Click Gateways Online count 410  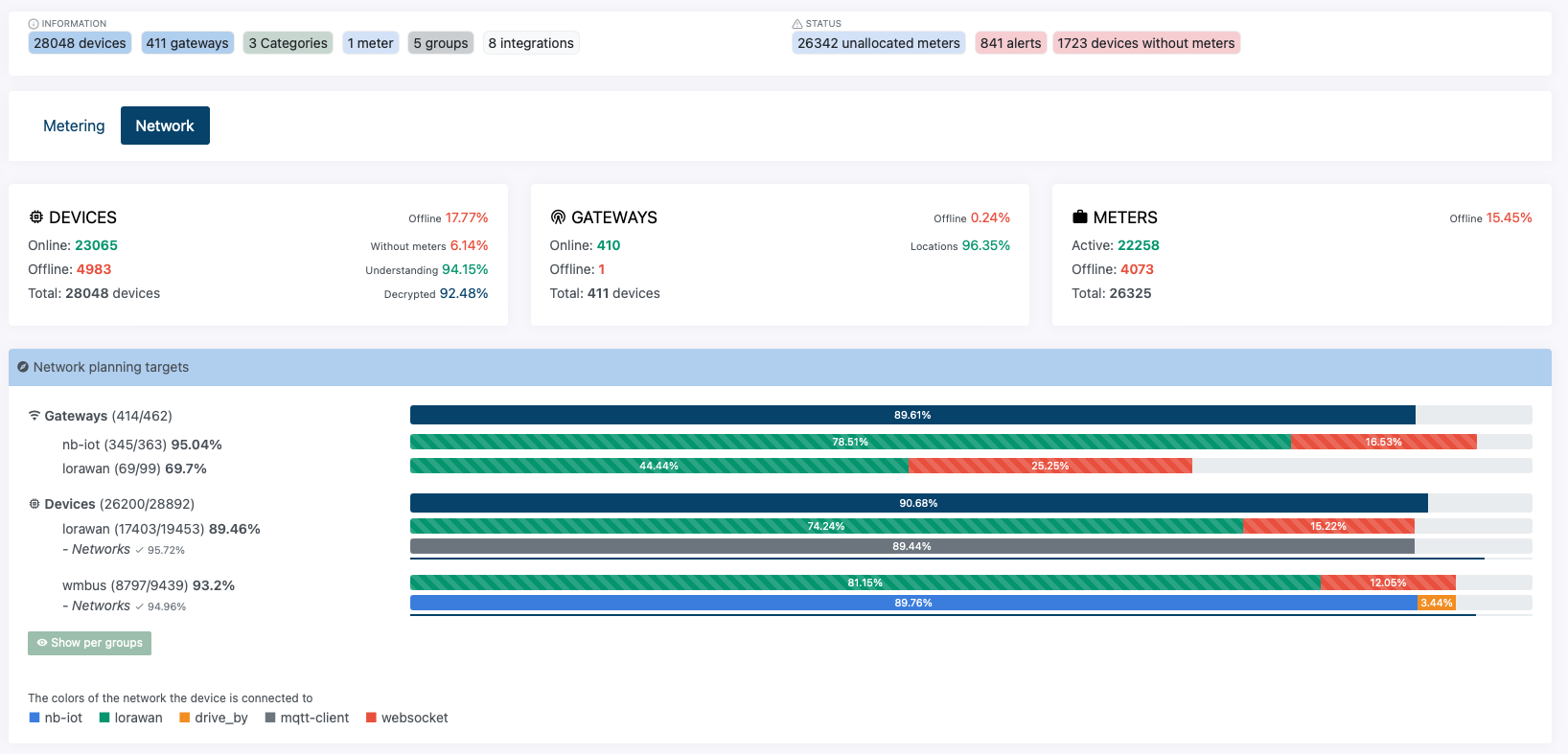pyautogui.click(x=609, y=245)
